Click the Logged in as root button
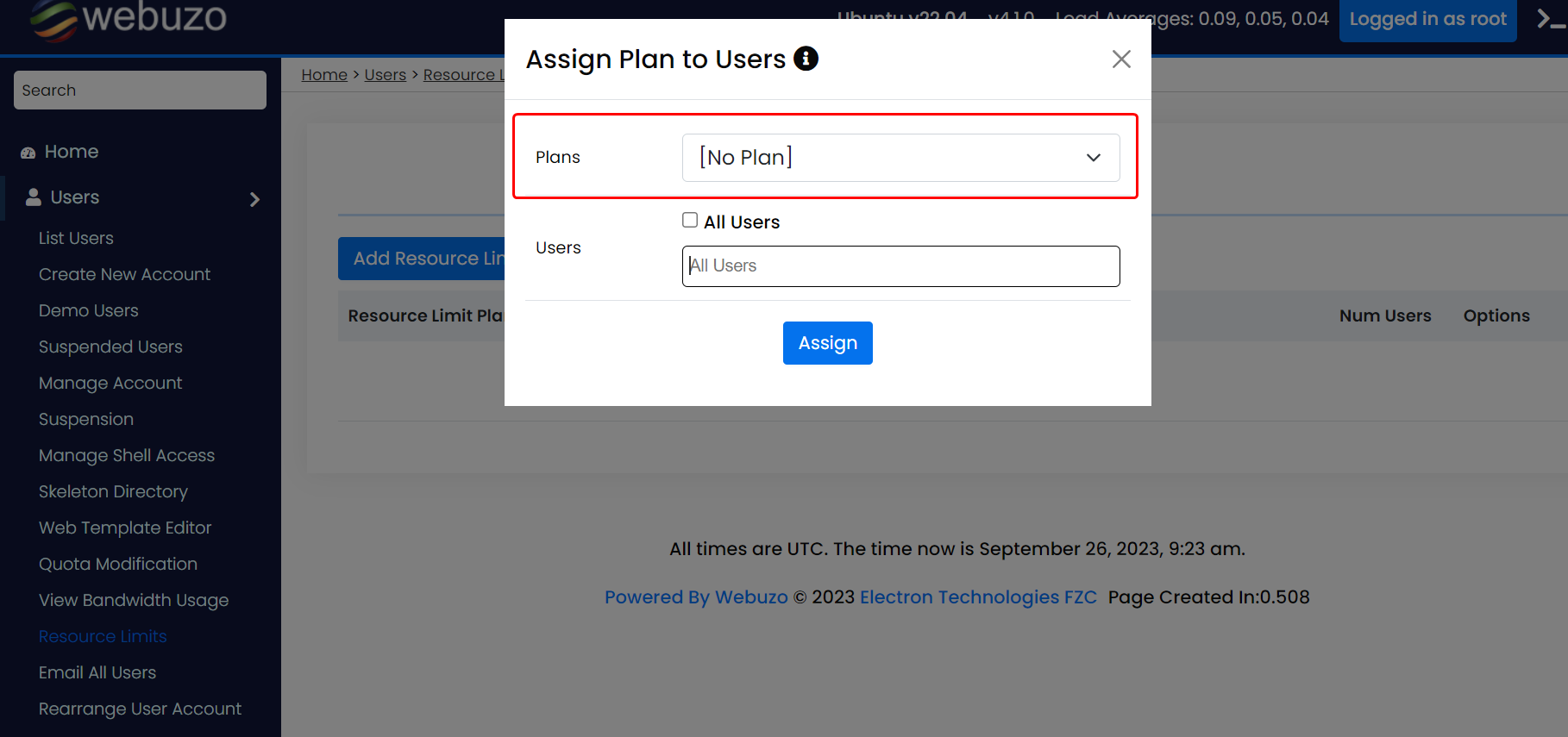The width and height of the screenshot is (1568, 737). [x=1427, y=20]
